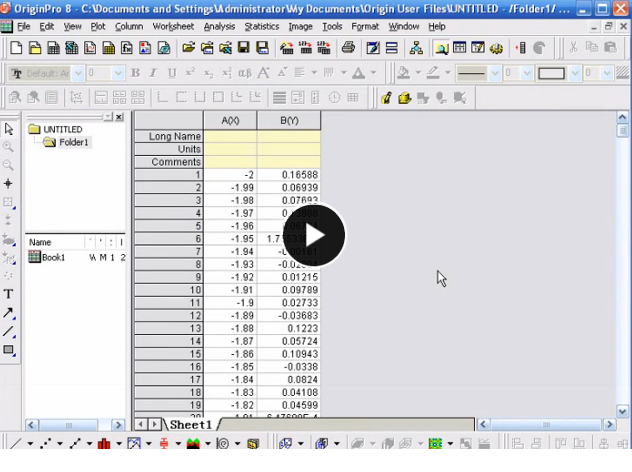Click the fill color paint bucket button
632x472 pixels.
point(403,73)
